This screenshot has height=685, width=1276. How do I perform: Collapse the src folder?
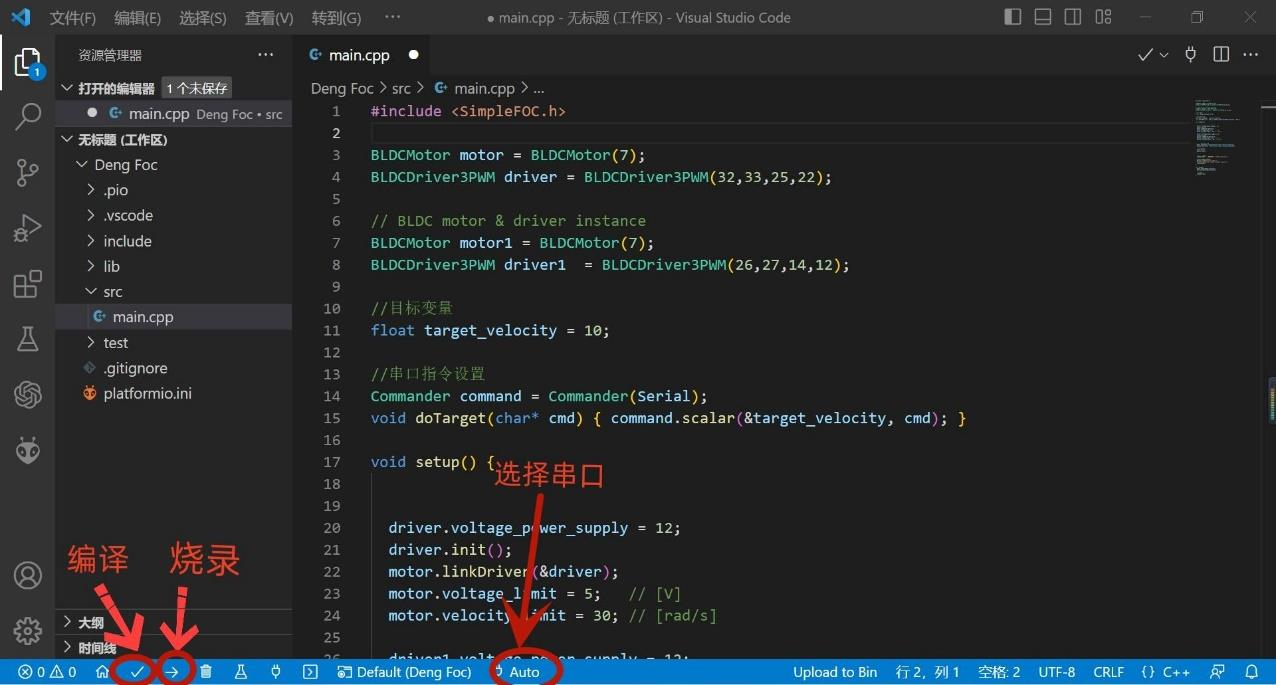(x=112, y=292)
